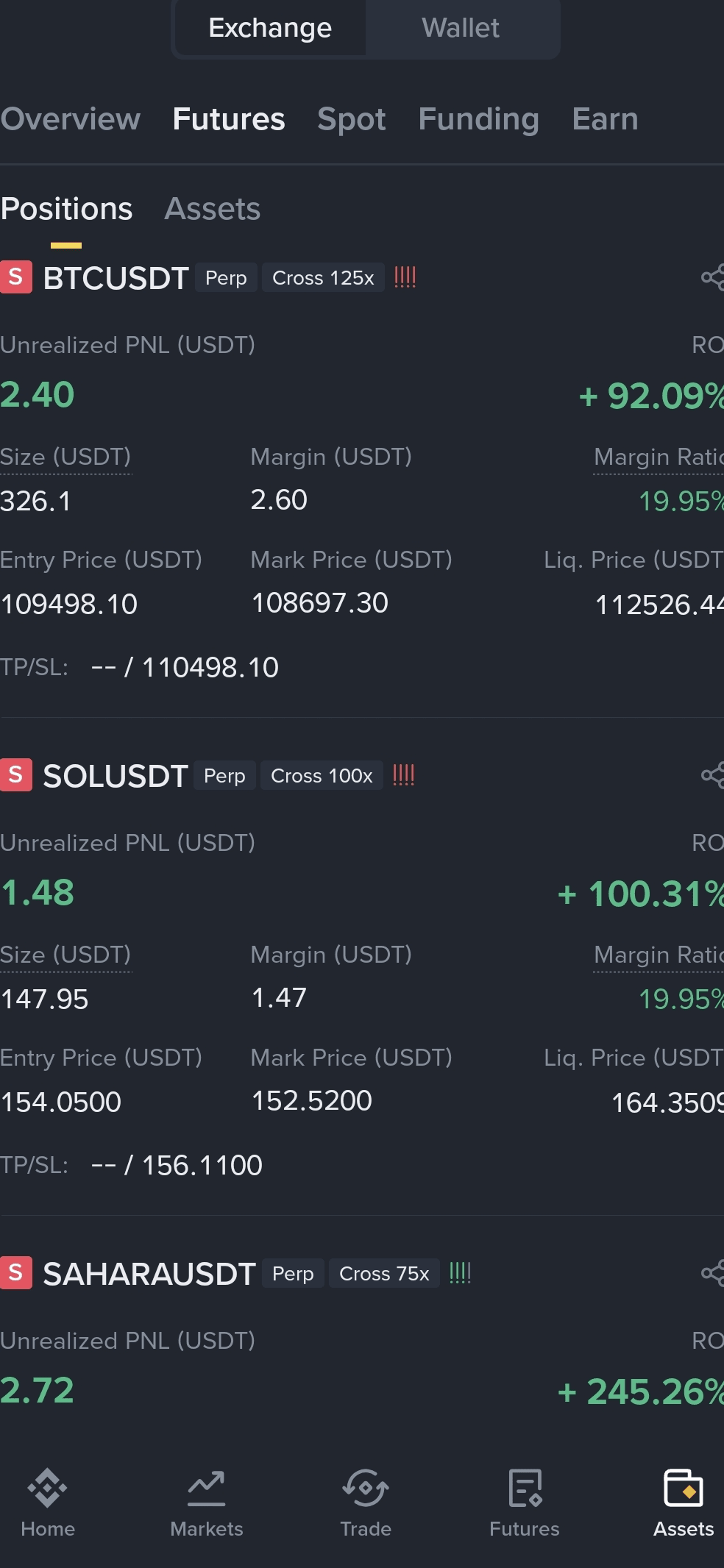Select the Exchange toggle at top
Image resolution: width=724 pixels, height=1568 pixels.
[270, 28]
